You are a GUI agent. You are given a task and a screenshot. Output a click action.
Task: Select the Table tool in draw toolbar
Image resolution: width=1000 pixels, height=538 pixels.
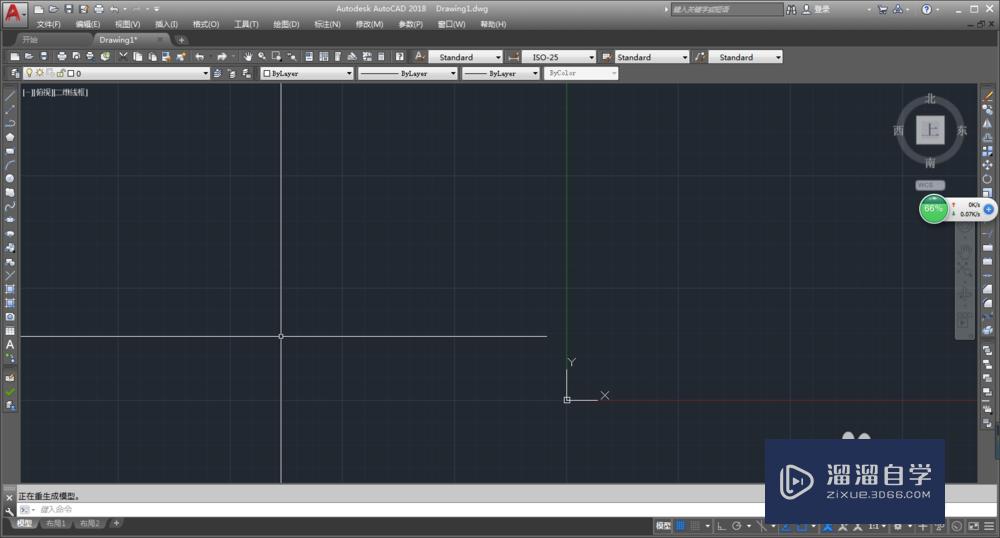pos(10,331)
